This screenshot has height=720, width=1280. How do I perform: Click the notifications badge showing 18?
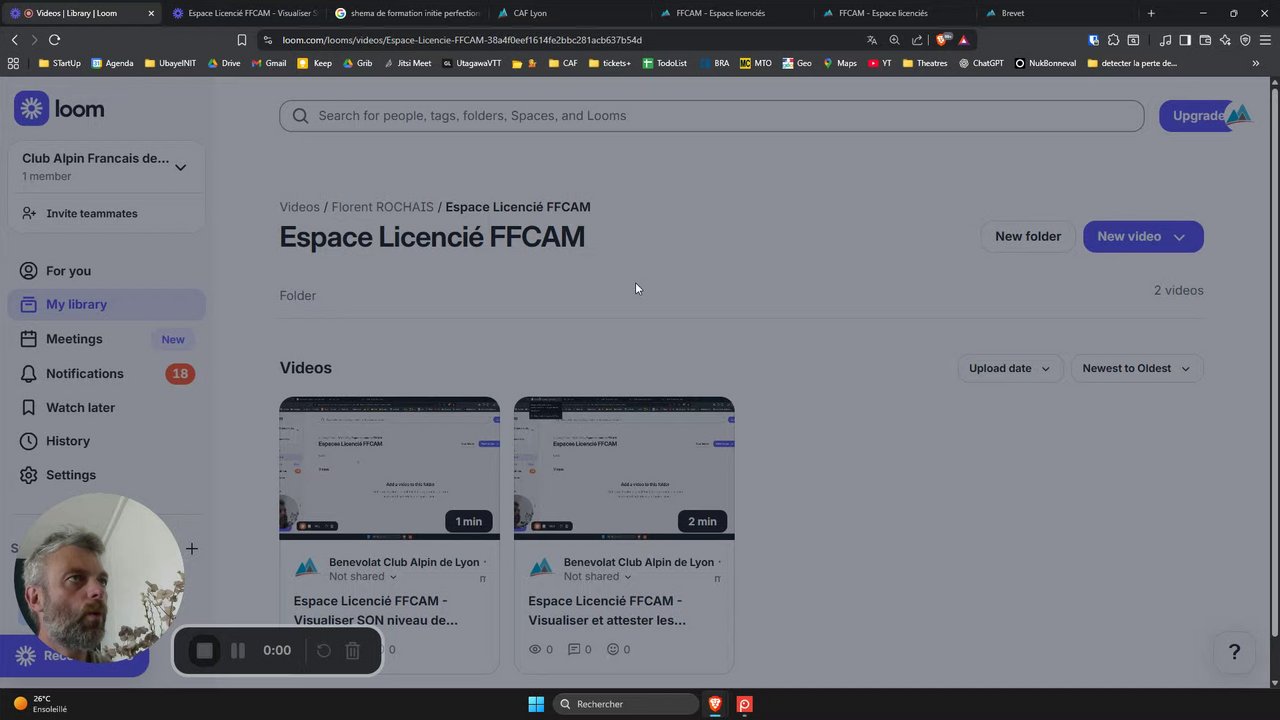click(180, 374)
